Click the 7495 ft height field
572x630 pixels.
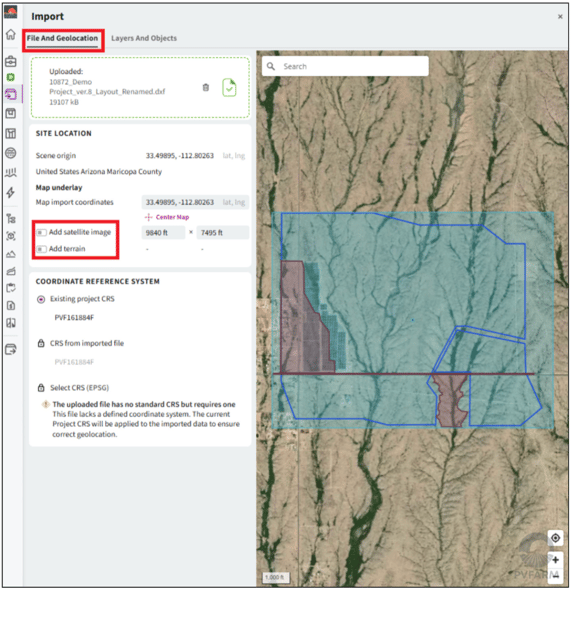pos(223,233)
